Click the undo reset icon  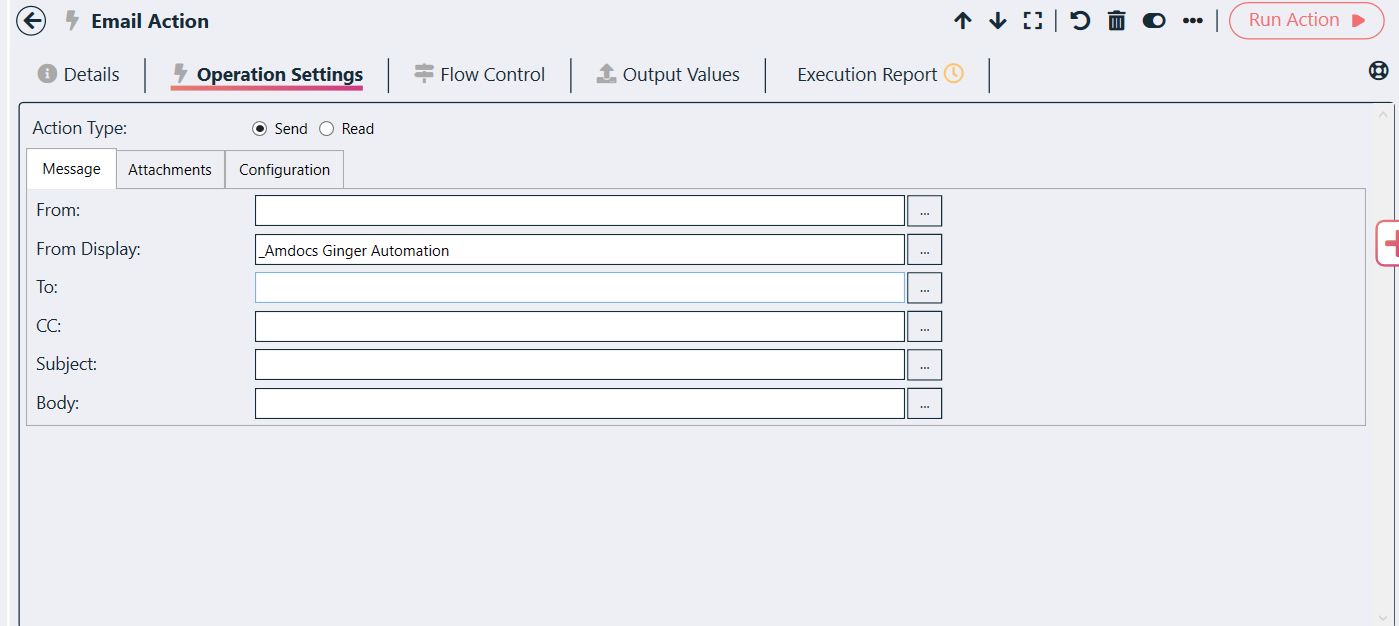(x=1080, y=21)
